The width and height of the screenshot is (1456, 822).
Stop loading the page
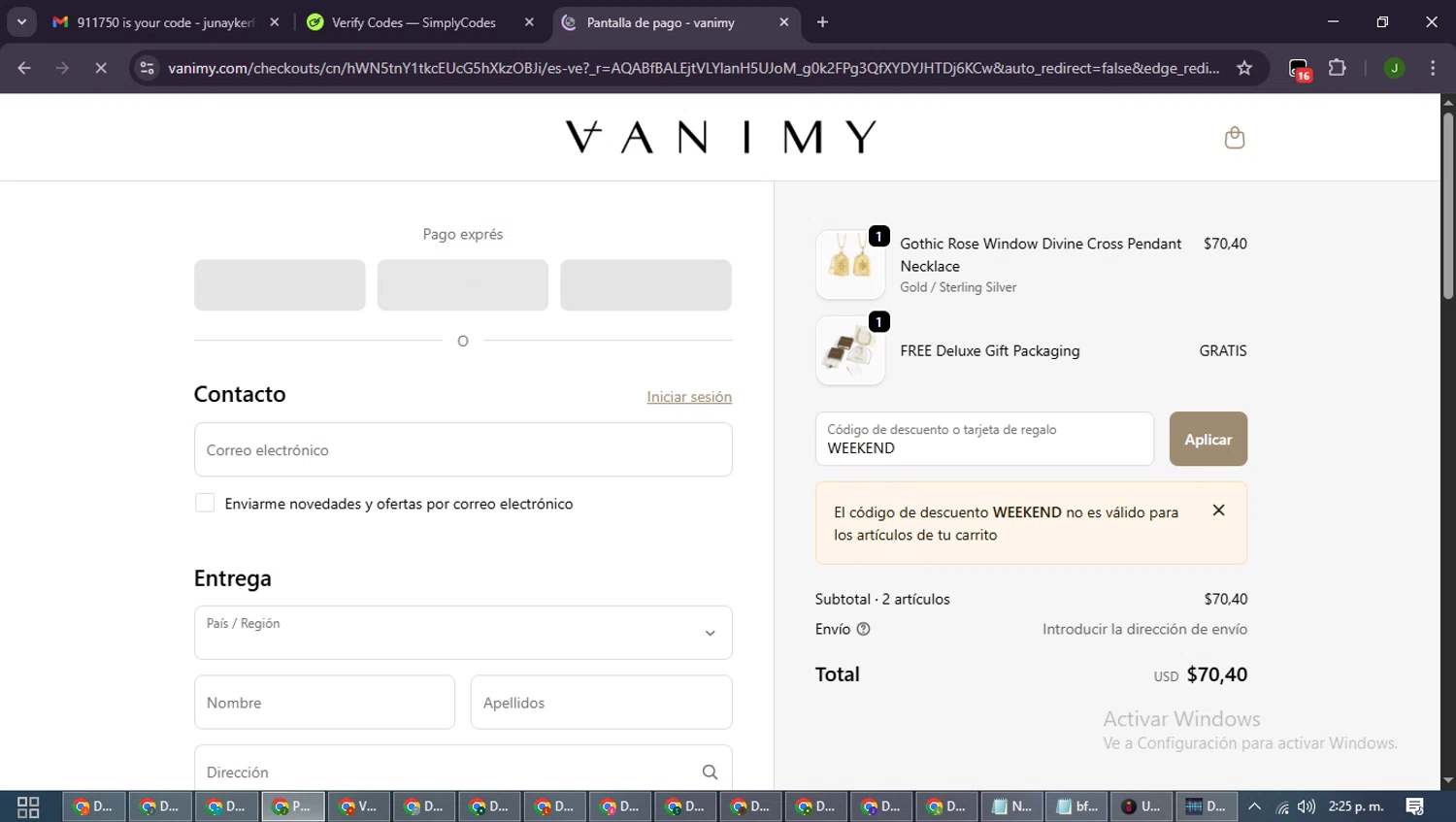(x=100, y=68)
